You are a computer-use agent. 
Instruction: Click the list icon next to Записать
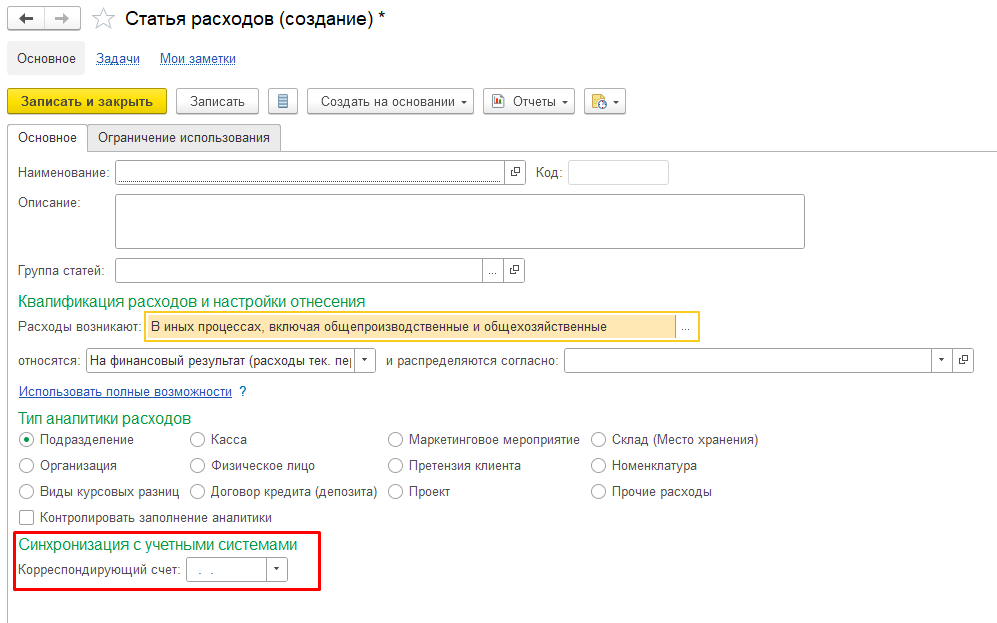click(x=283, y=101)
